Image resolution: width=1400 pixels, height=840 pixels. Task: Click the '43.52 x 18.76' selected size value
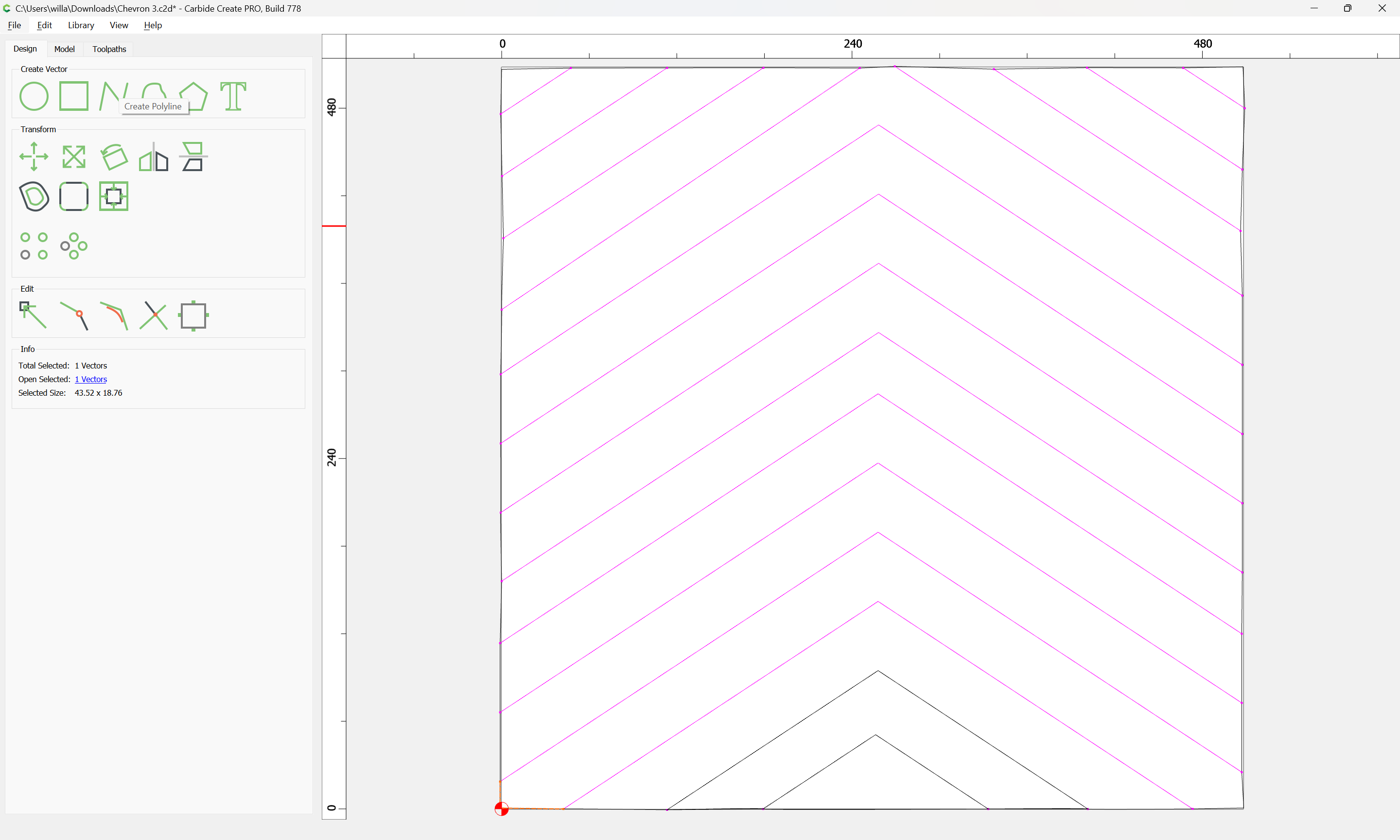click(x=99, y=393)
